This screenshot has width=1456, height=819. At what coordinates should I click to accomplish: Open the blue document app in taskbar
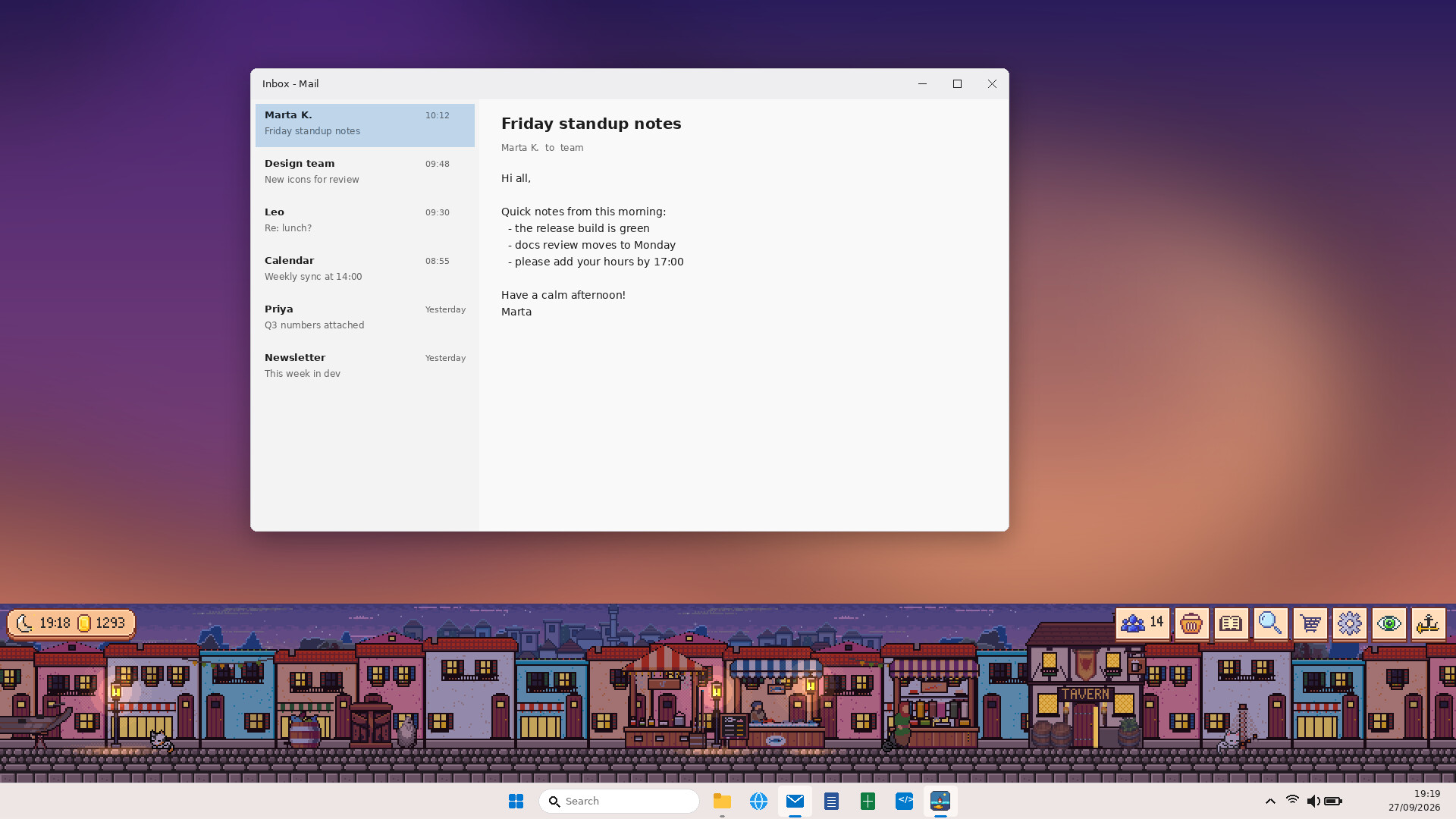tap(831, 802)
